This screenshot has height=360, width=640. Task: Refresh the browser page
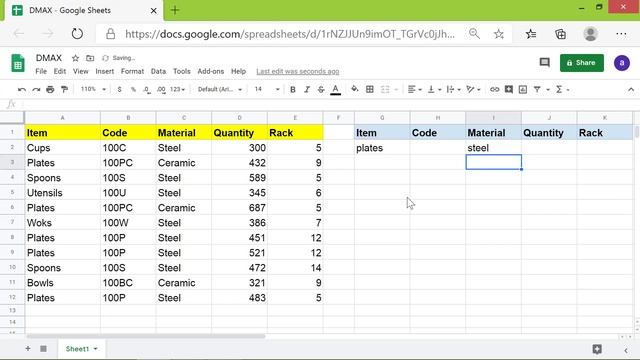point(77,33)
